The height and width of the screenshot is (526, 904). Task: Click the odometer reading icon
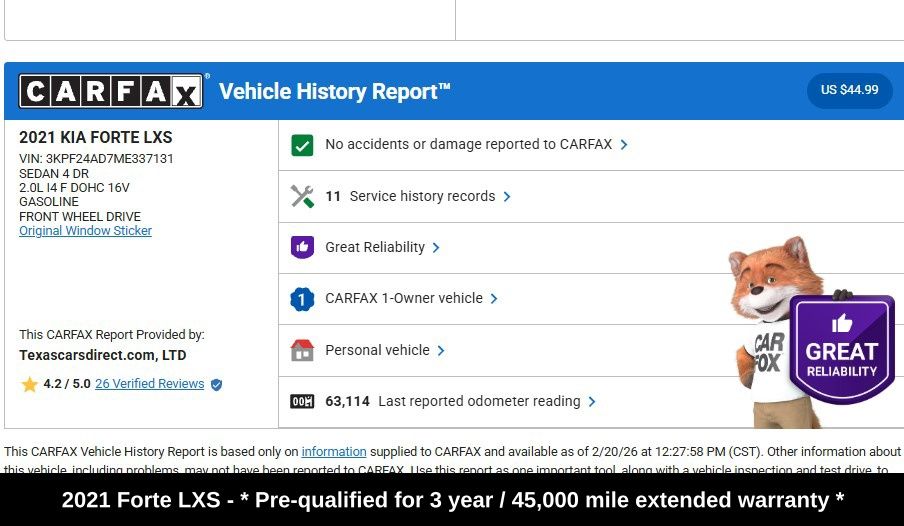click(302, 402)
